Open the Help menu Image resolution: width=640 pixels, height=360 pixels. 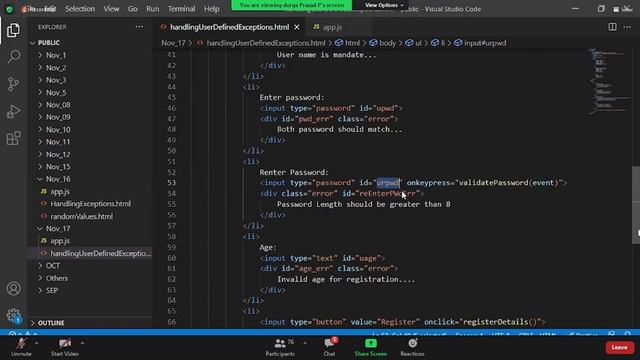(211, 9)
